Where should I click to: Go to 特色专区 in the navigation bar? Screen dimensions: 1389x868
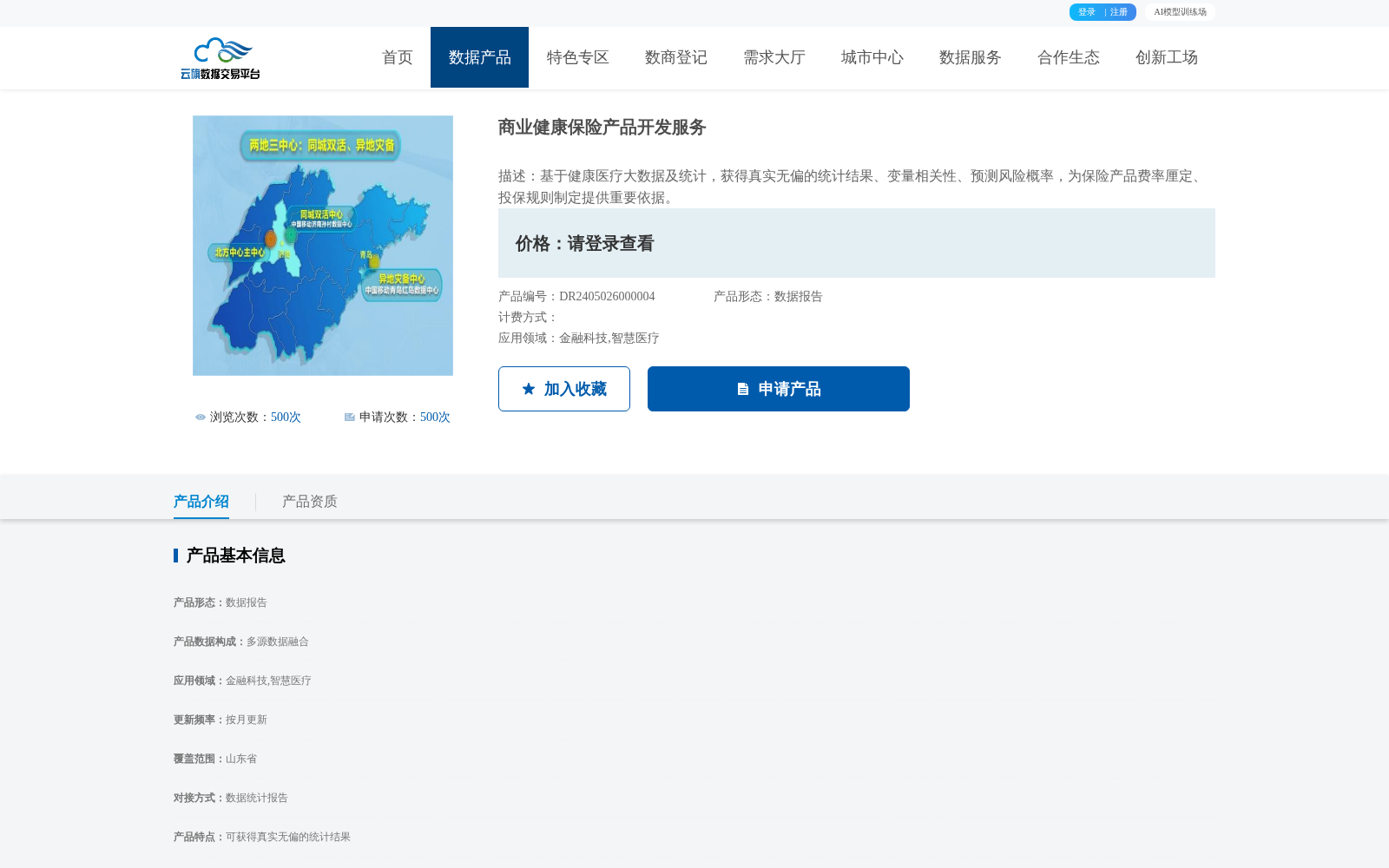tap(578, 57)
